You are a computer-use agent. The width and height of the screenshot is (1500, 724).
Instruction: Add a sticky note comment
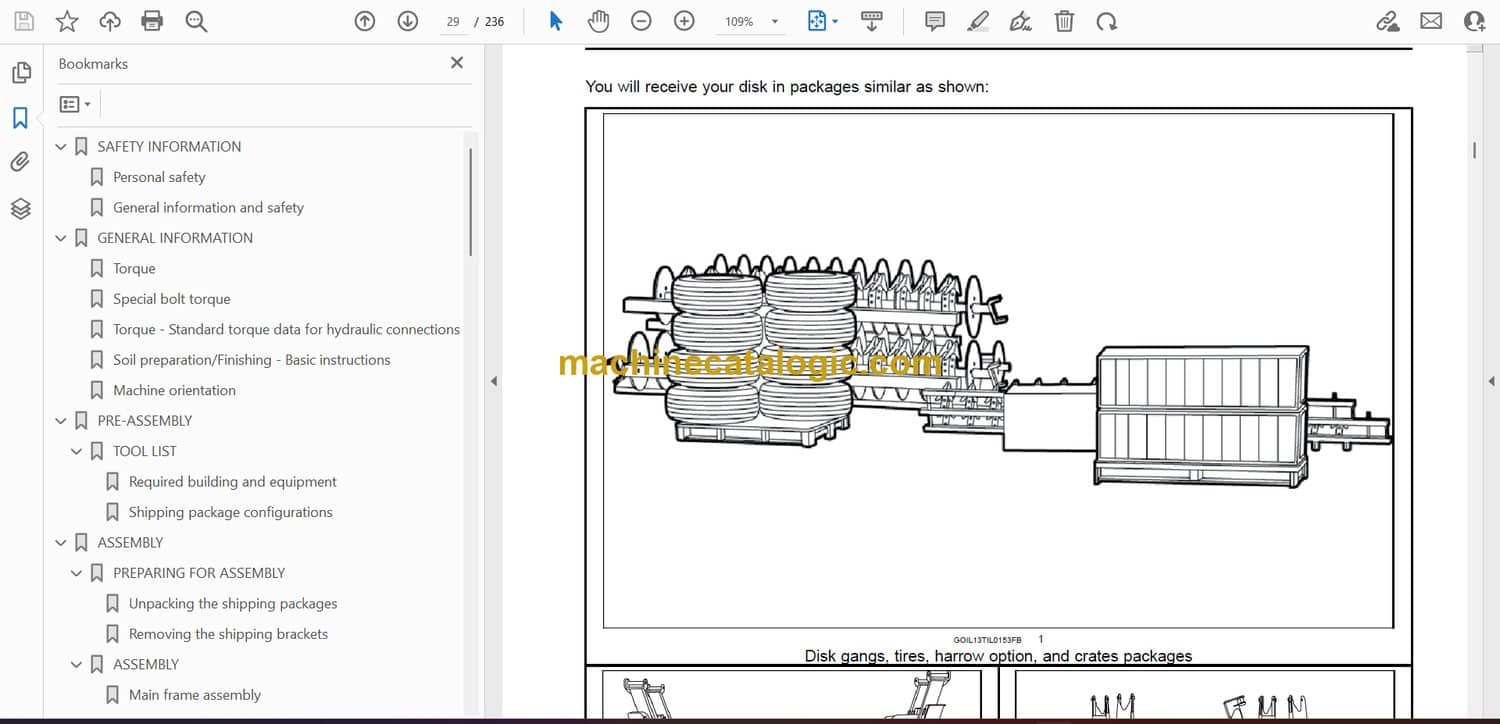[x=935, y=21]
